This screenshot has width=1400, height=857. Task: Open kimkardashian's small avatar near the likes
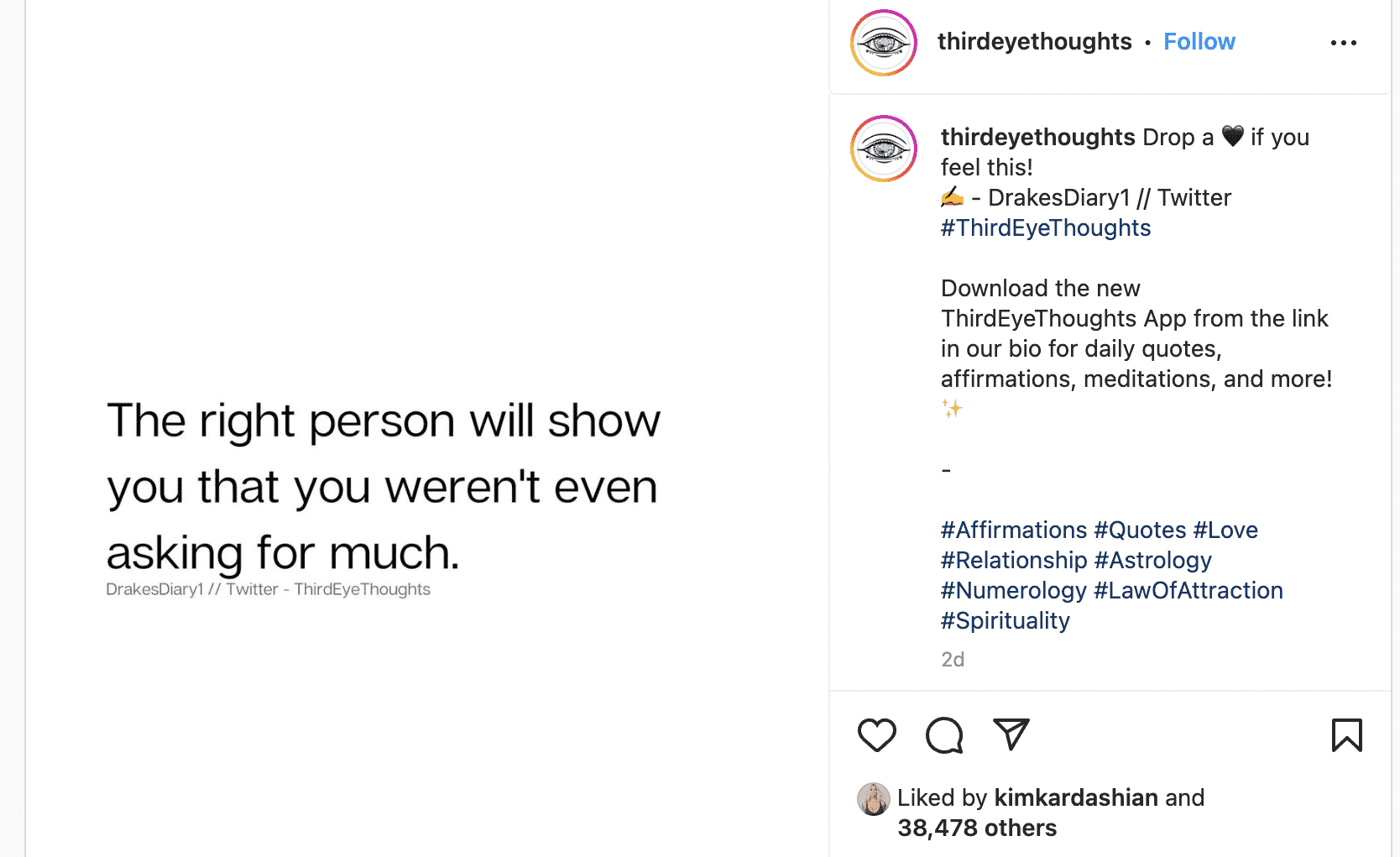point(875,798)
